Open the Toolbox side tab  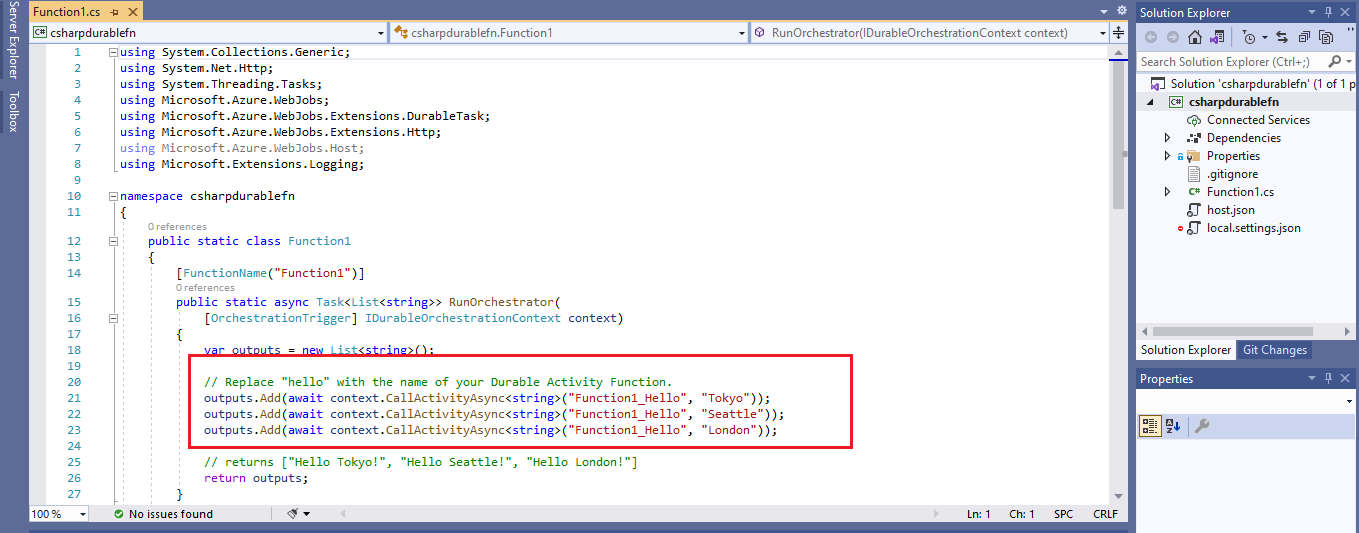tap(13, 112)
